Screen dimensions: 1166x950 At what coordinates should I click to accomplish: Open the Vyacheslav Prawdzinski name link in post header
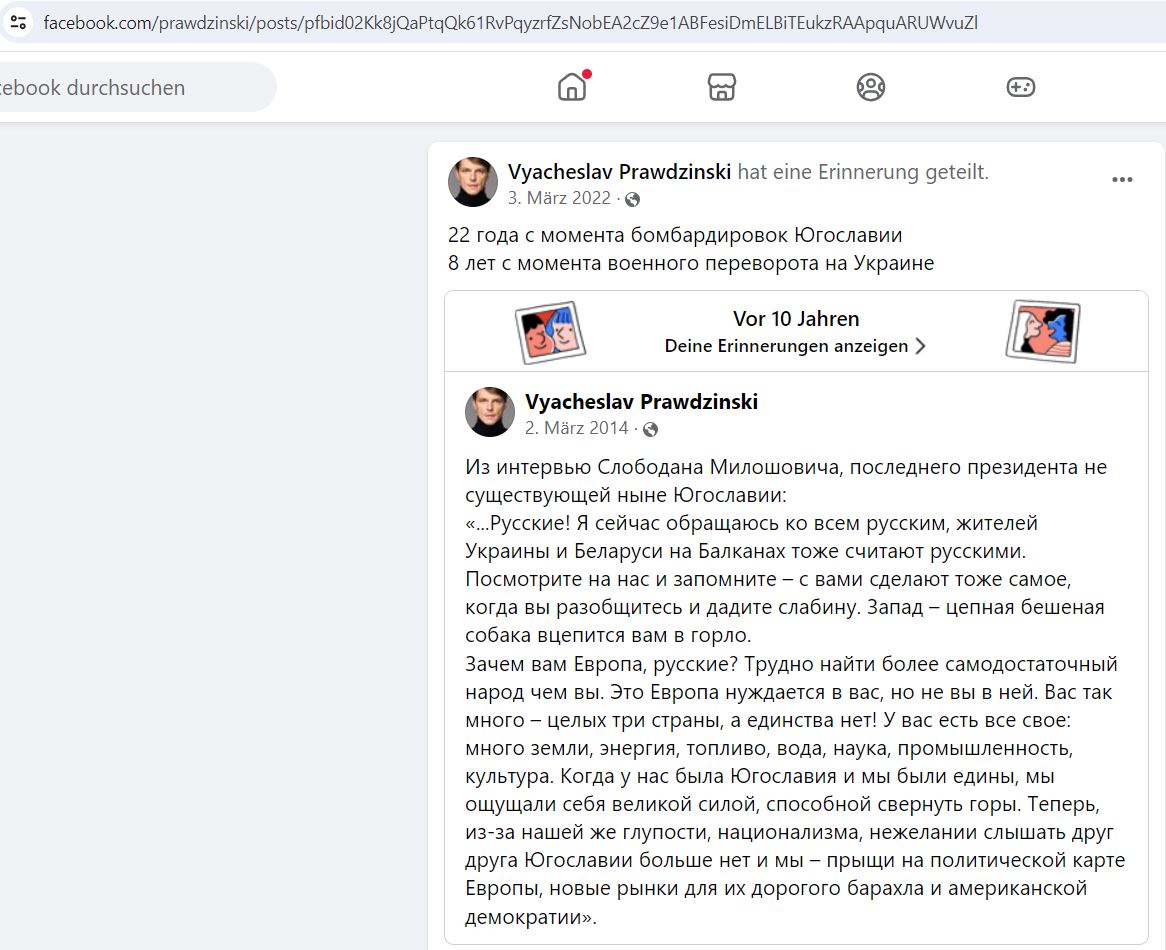click(x=619, y=172)
